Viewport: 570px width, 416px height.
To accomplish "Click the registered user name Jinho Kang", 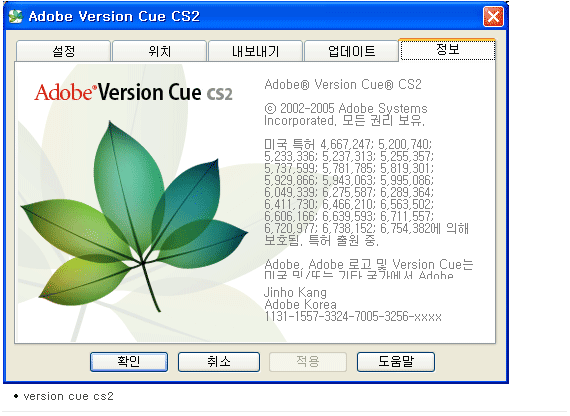I will point(295,292).
